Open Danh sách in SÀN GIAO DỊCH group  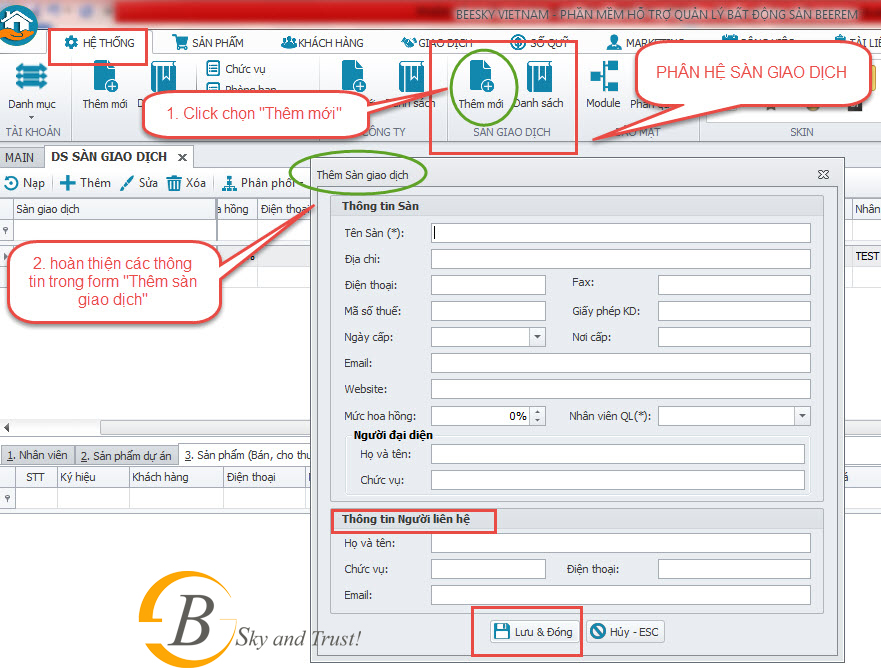[539, 85]
